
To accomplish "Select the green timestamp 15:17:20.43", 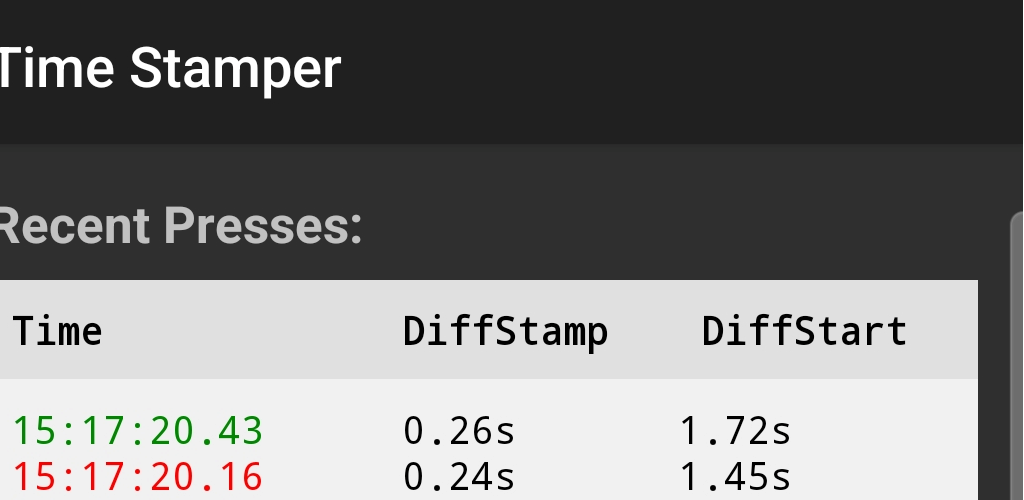I will 138,431.
